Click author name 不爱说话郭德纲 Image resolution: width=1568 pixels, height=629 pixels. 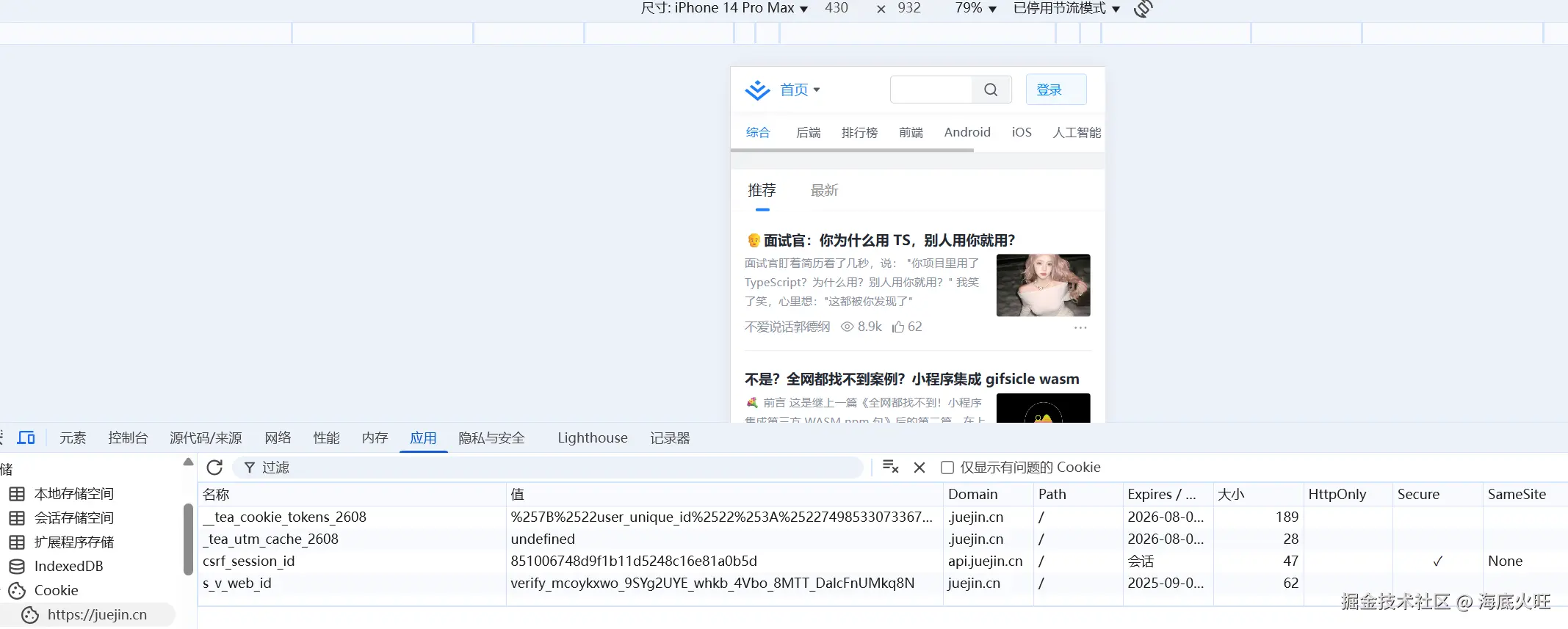[787, 327]
